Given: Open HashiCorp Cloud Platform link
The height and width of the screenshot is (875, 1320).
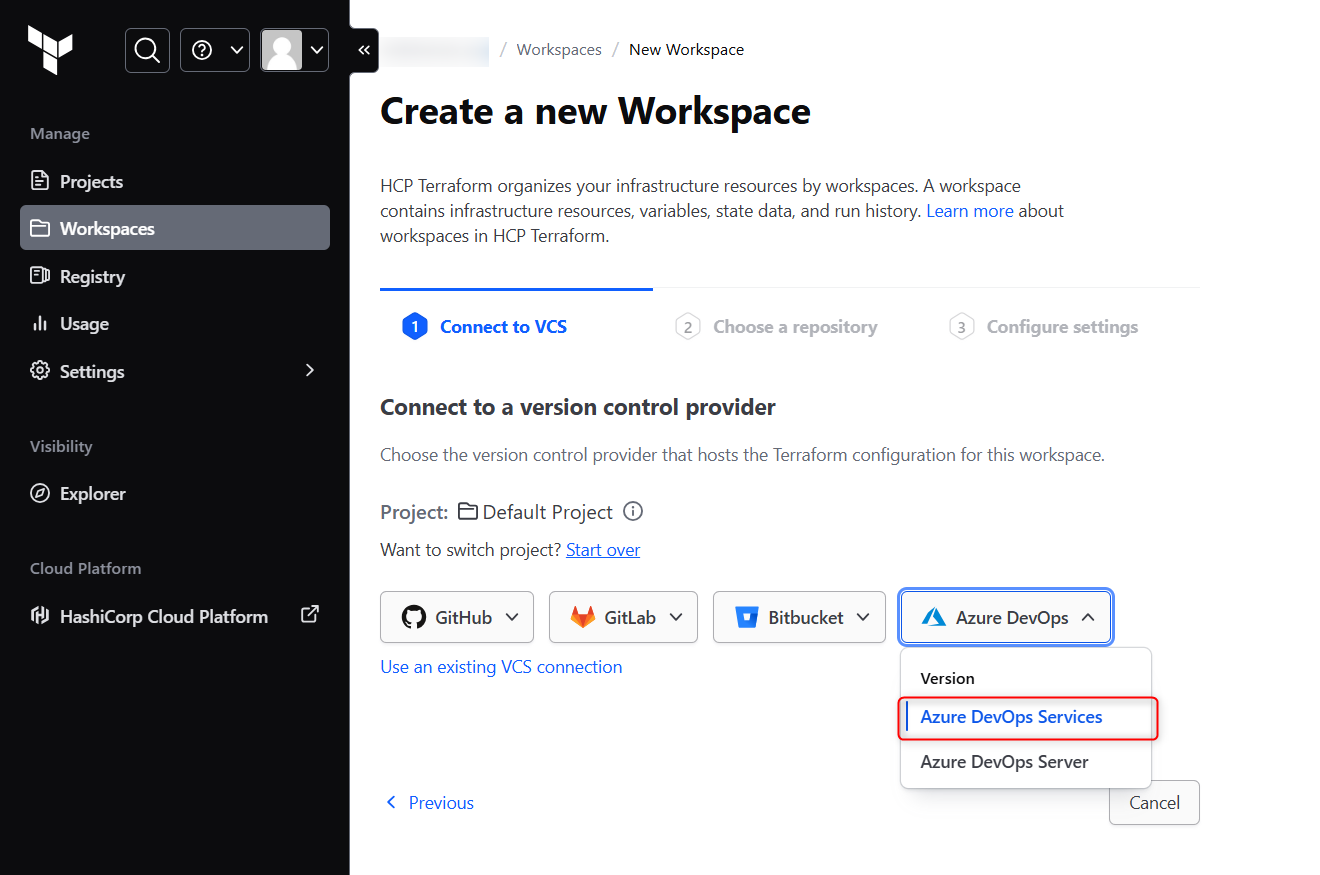Looking at the screenshot, I should [x=175, y=616].
